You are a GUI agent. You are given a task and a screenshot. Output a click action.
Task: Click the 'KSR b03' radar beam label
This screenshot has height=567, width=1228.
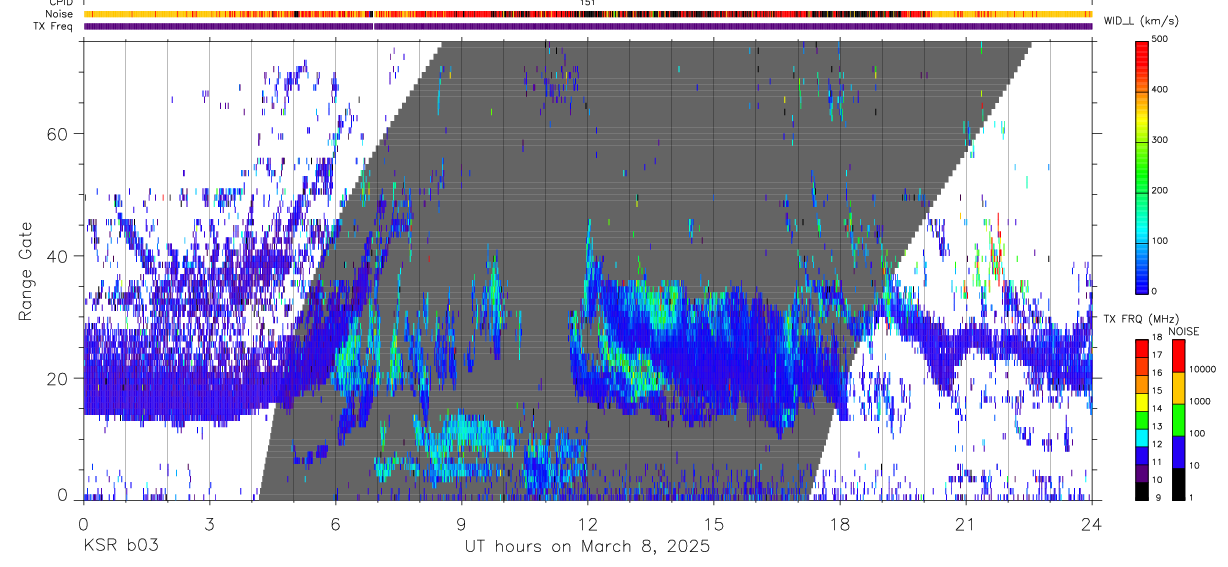(x=120, y=547)
